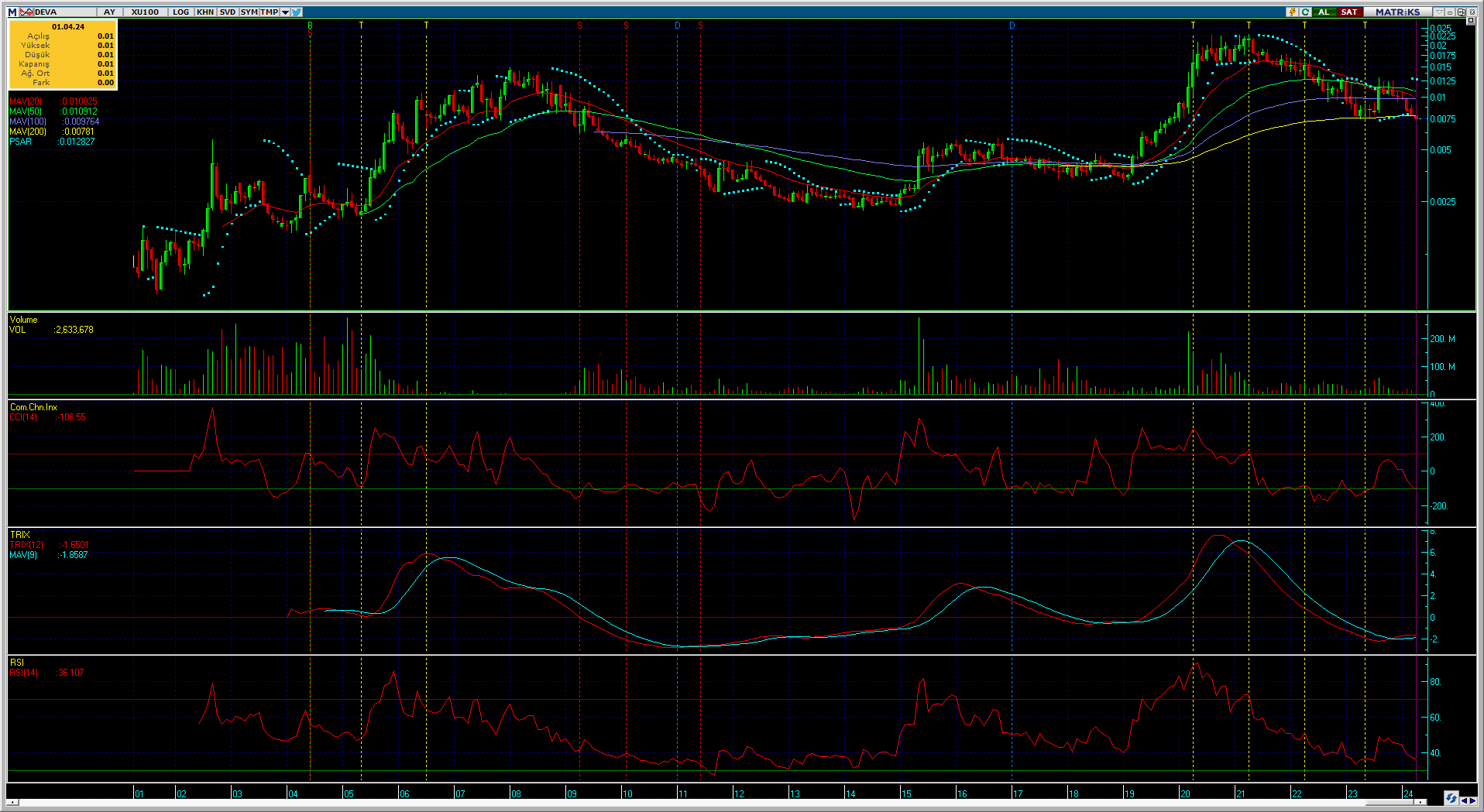Viewport: 1484px width, 812px height.
Task: Toggle the LOG scale option
Action: (181, 12)
